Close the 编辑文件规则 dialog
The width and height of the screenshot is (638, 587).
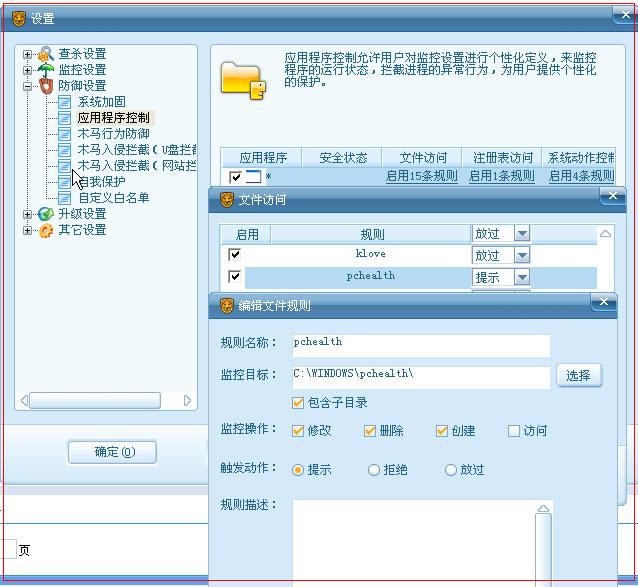pyautogui.click(x=604, y=302)
